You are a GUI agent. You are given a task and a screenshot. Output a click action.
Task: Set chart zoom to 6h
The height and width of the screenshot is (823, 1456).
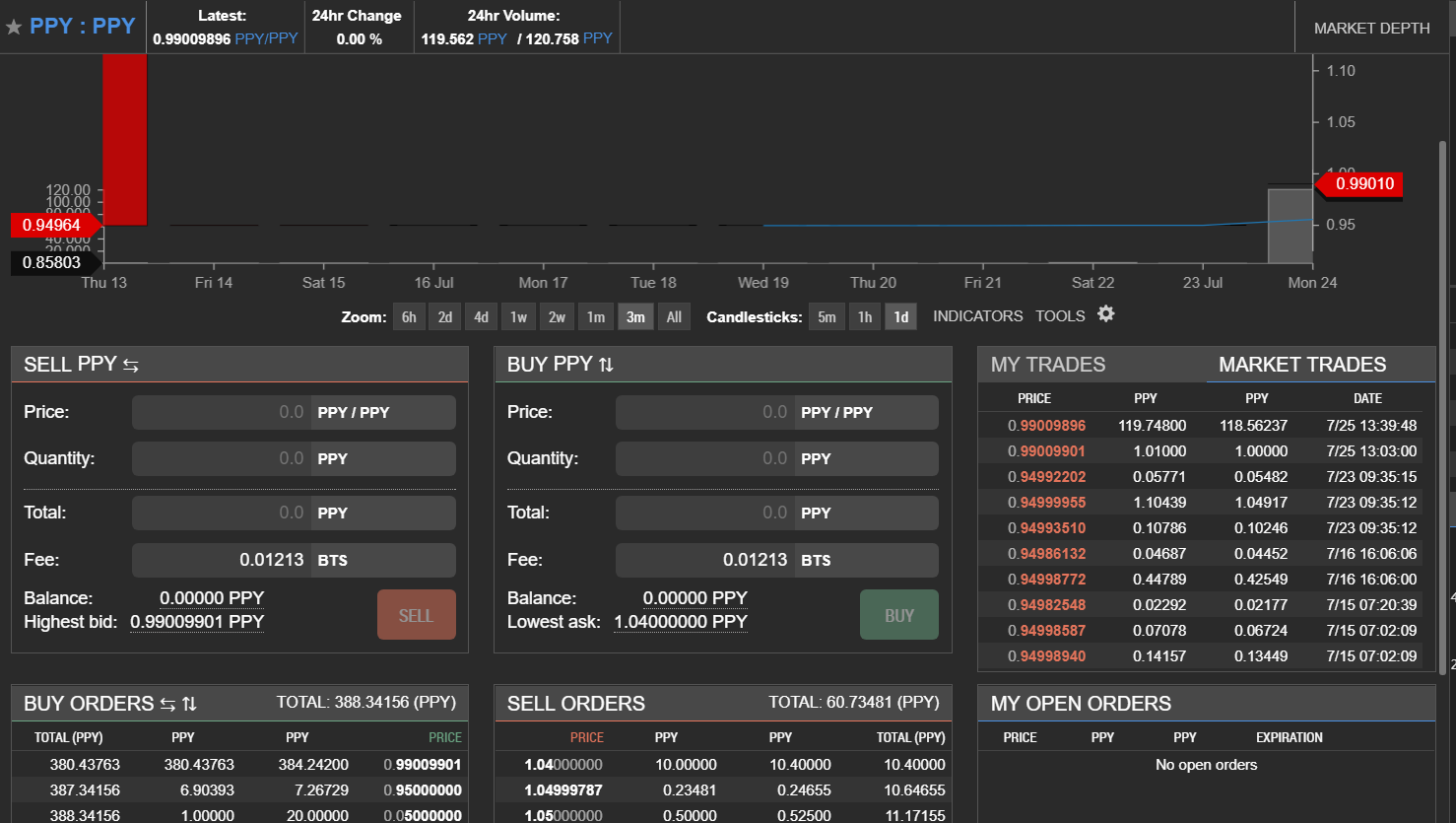tap(409, 316)
